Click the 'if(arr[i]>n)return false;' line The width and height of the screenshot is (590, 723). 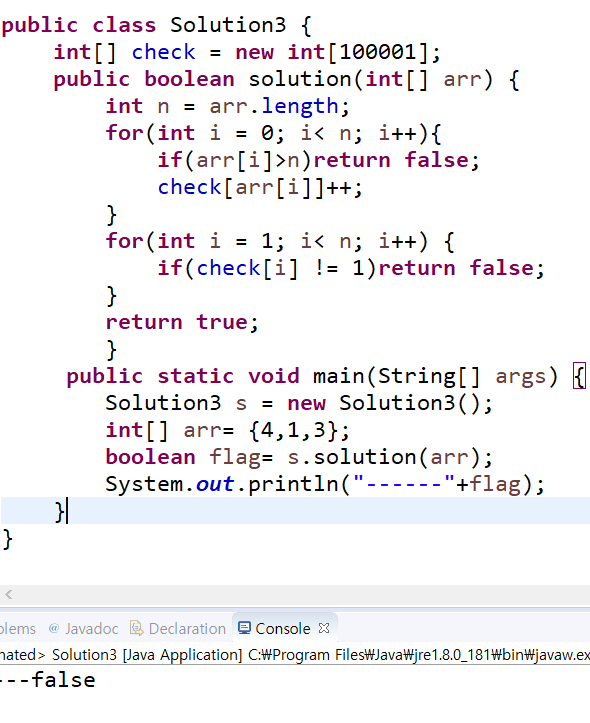click(x=319, y=160)
